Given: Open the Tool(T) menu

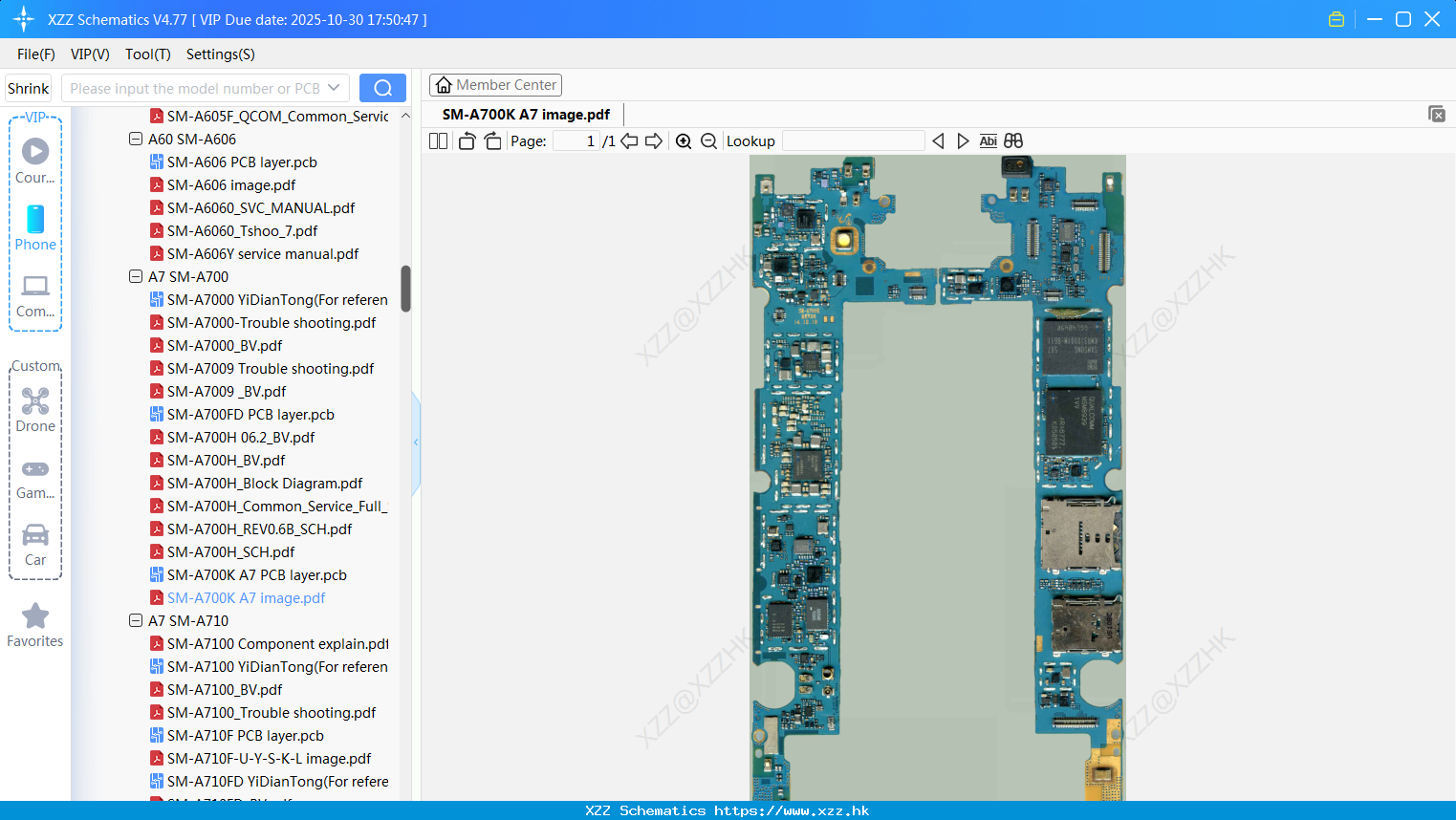Looking at the screenshot, I should 148,54.
